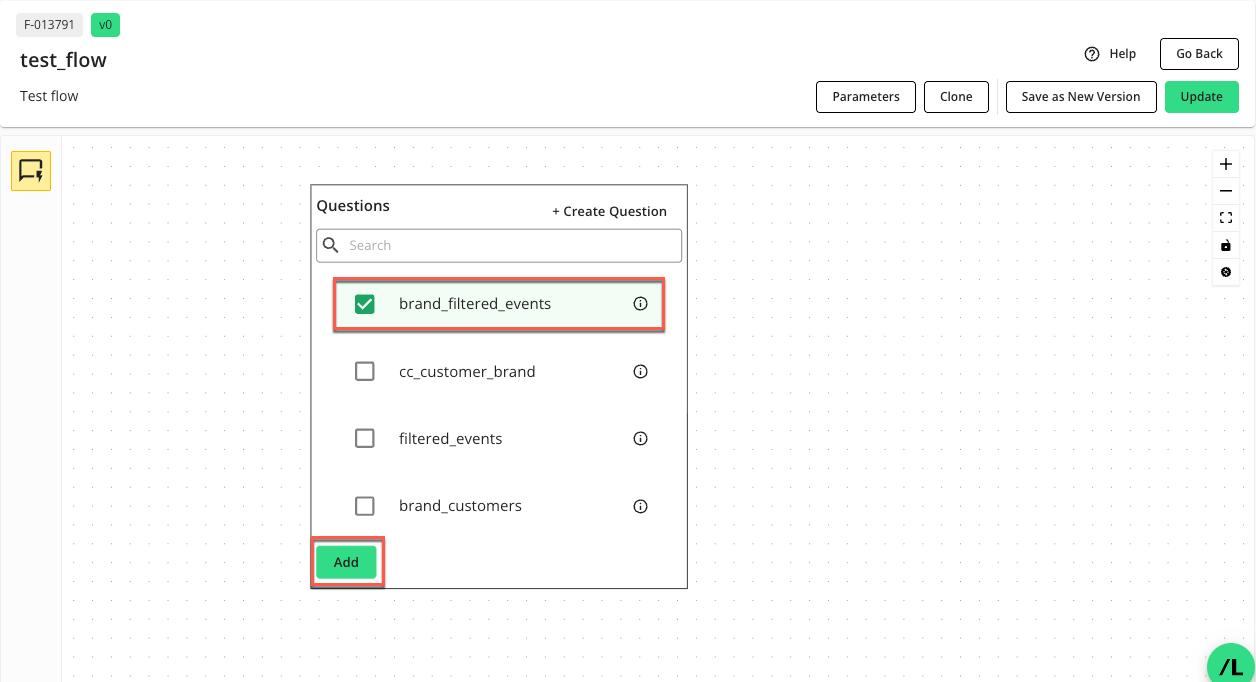
Task: Click Save as New Version
Action: coord(1081,96)
